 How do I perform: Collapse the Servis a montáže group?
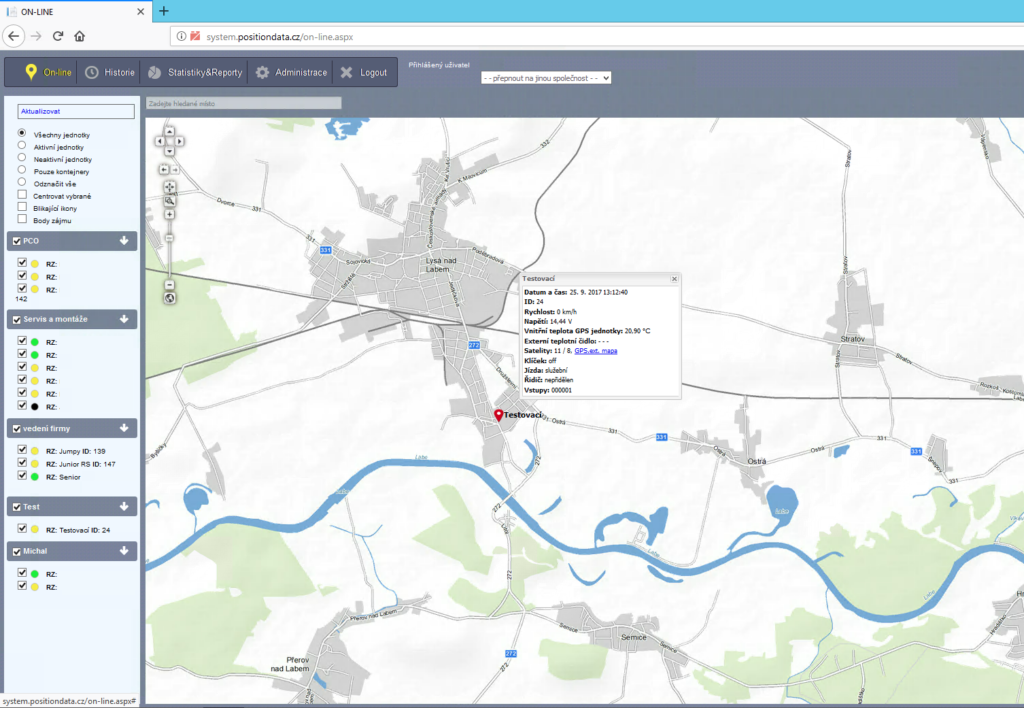pos(124,319)
